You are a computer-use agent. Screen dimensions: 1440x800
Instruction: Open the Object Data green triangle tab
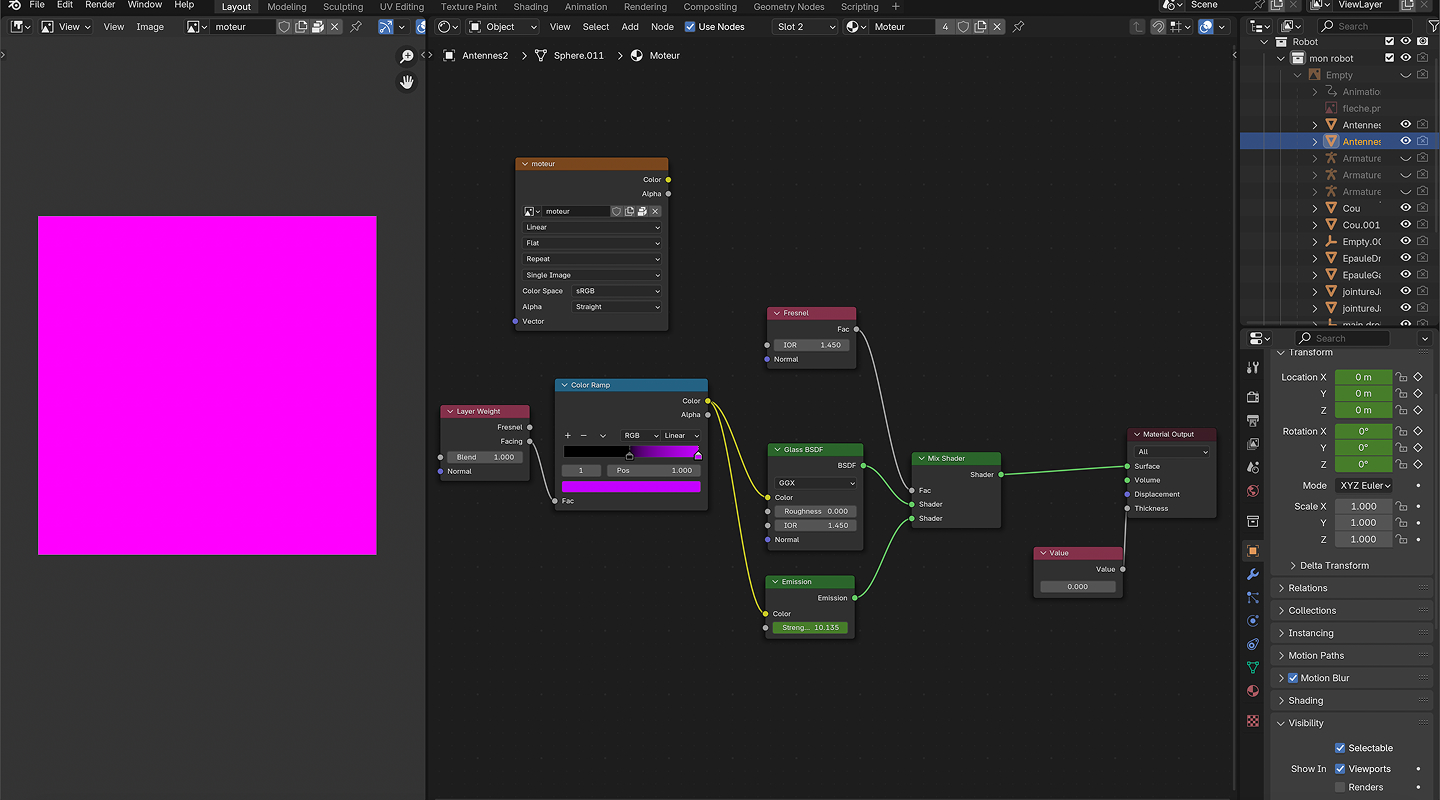pos(1253,667)
